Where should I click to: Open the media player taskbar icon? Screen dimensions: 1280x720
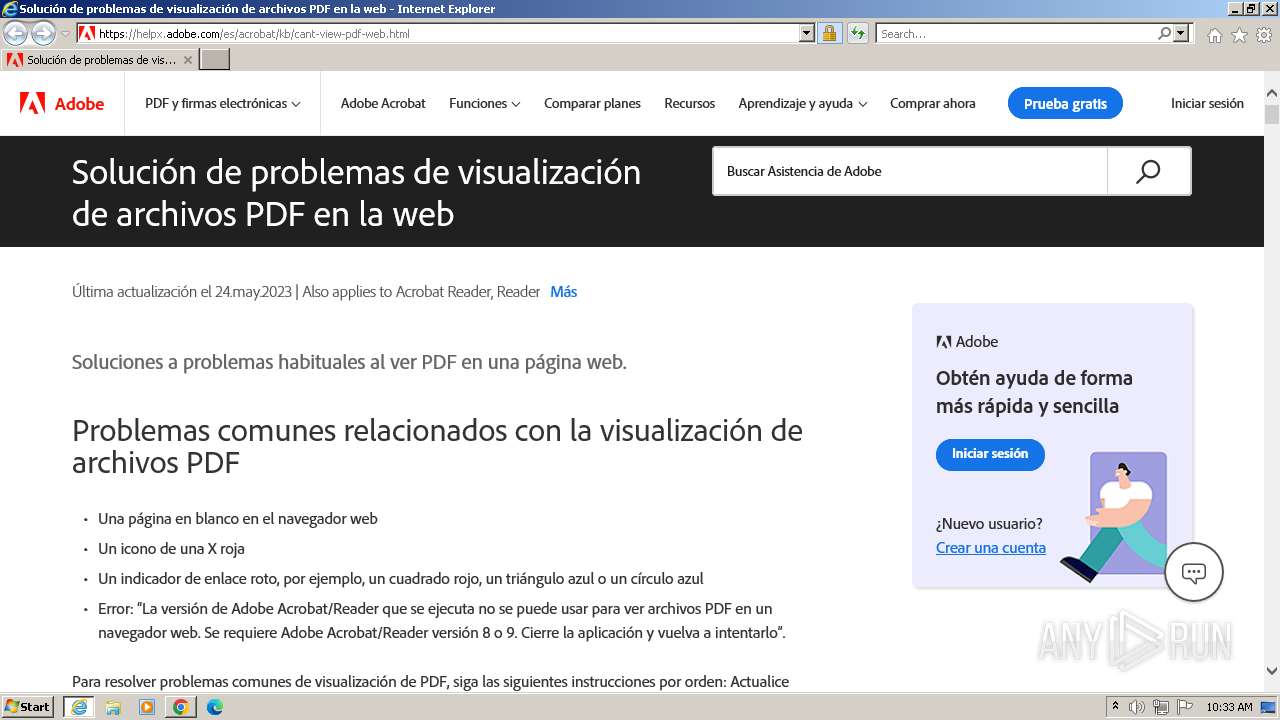point(147,707)
